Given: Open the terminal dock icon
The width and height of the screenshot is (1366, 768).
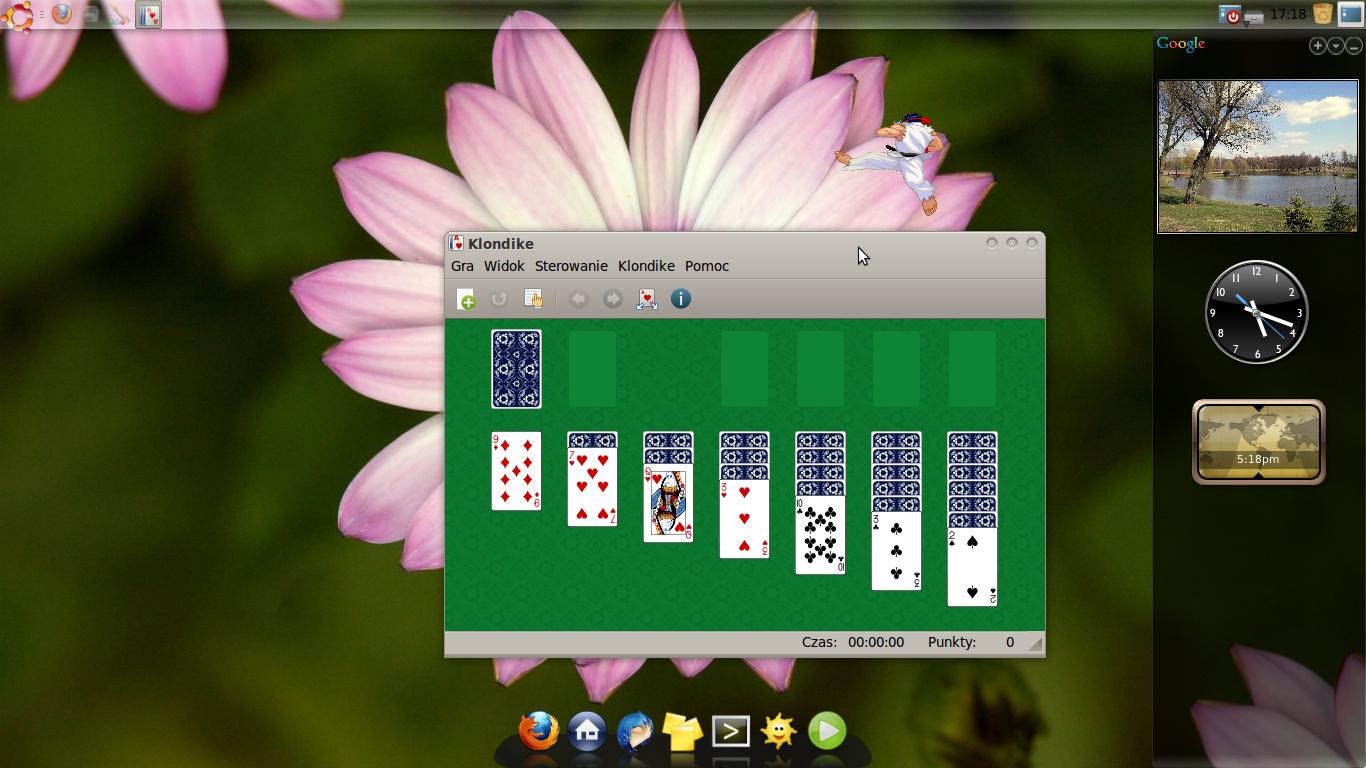Looking at the screenshot, I should point(730,732).
